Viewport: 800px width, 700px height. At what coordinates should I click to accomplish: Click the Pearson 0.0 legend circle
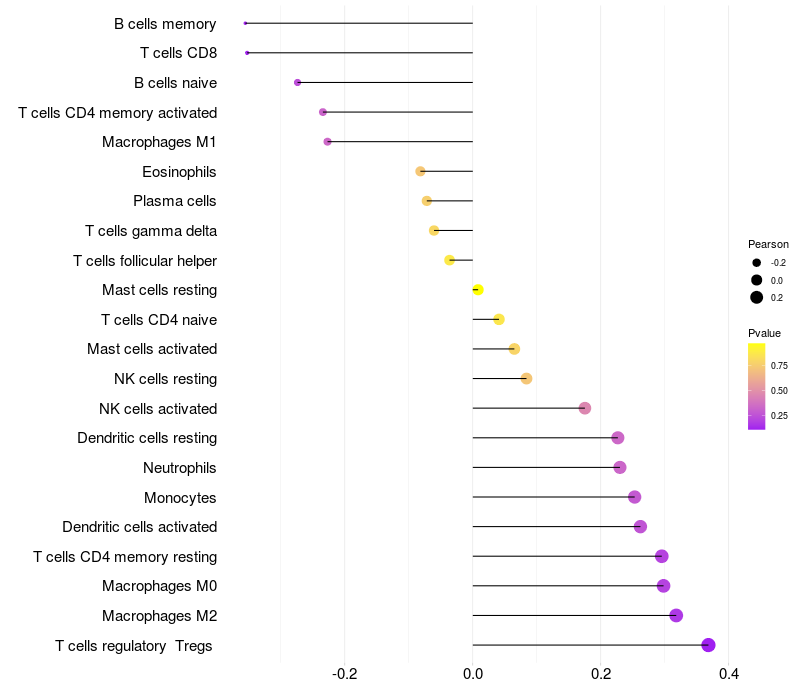pyautogui.click(x=757, y=280)
